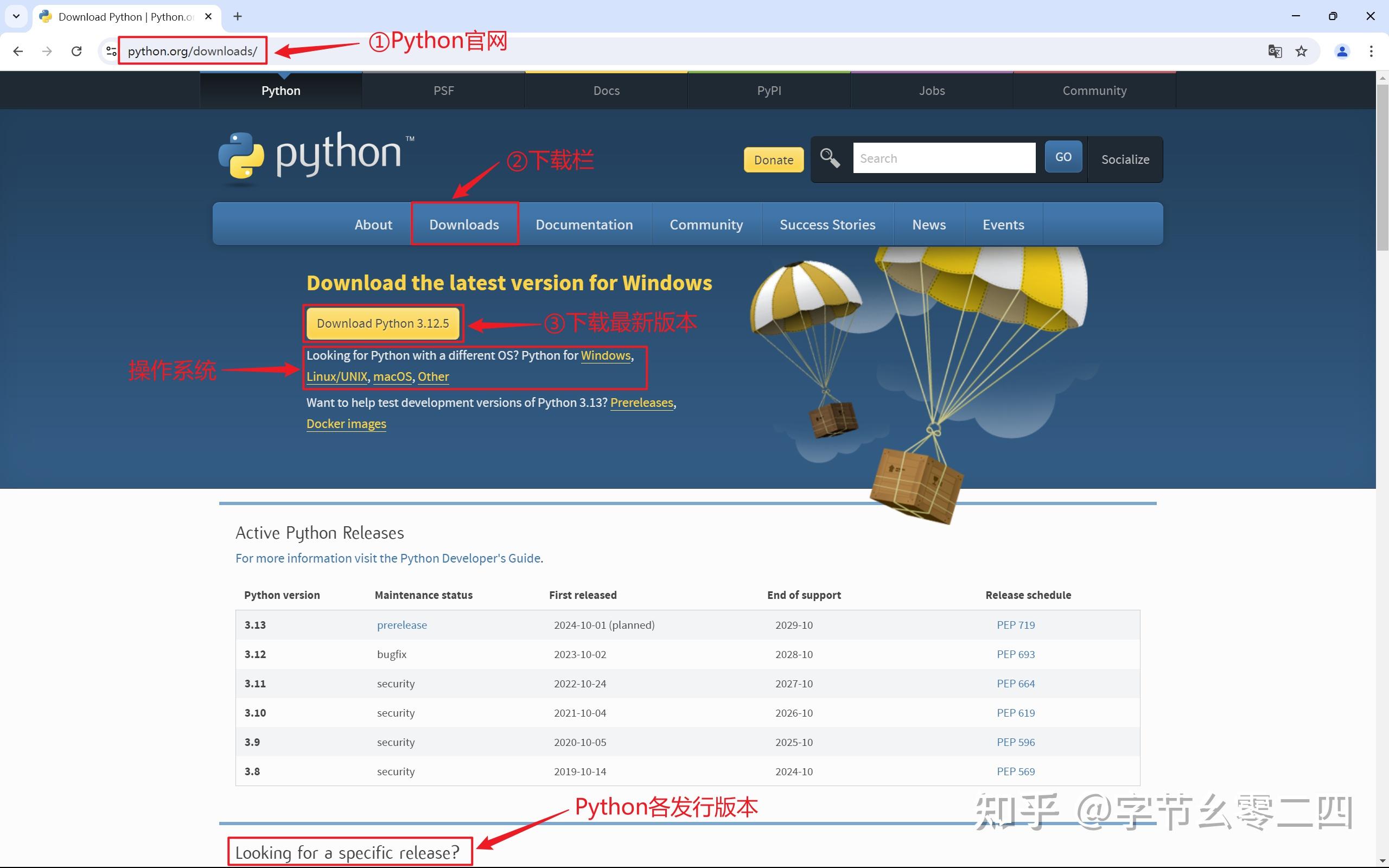Open a new tab with the plus icon
The image size is (1389, 868).
pos(237,16)
